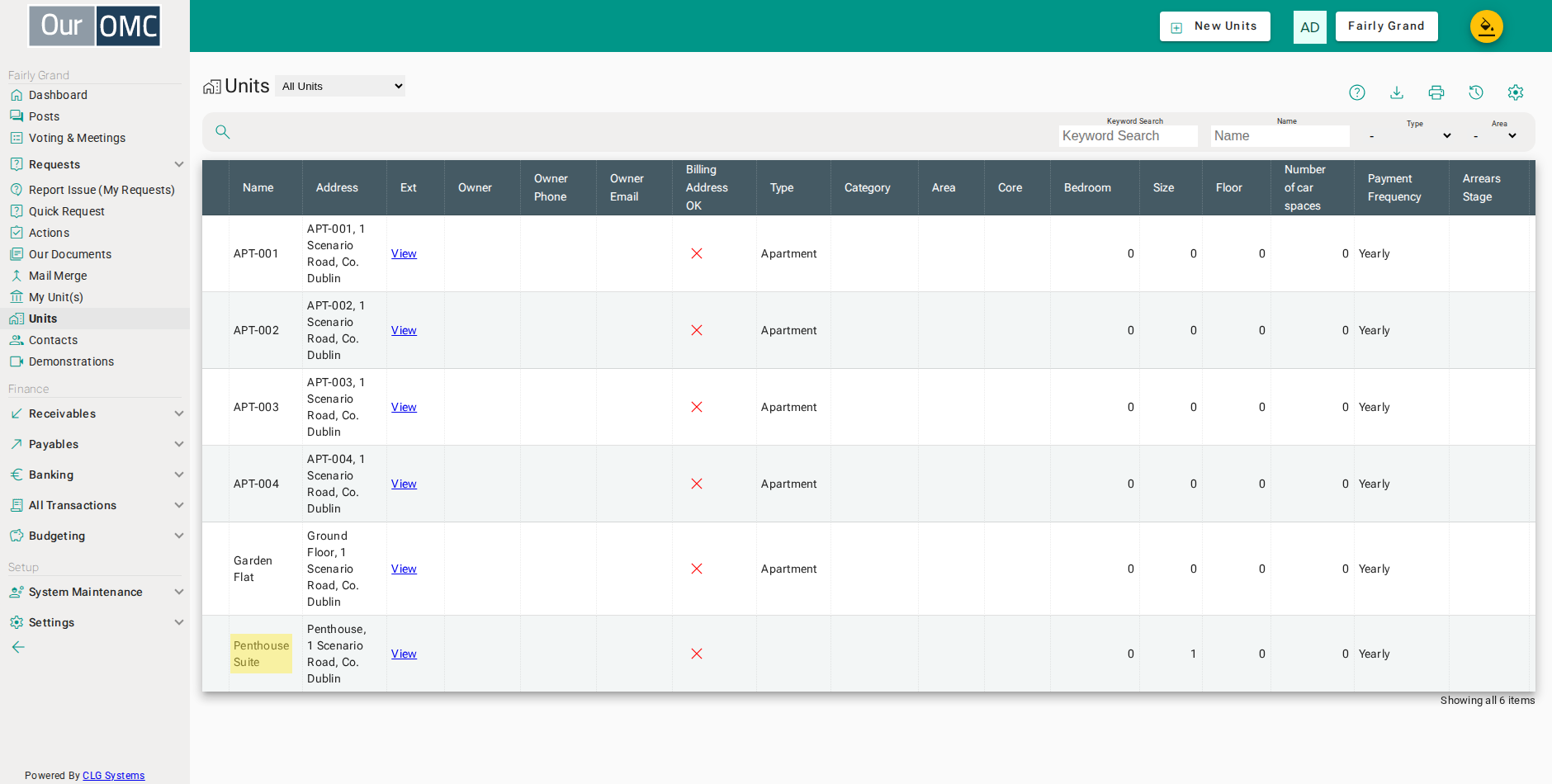Viewport: 1552px width, 784px height.
Task: Expand the Receivables section chevron
Action: (x=179, y=413)
